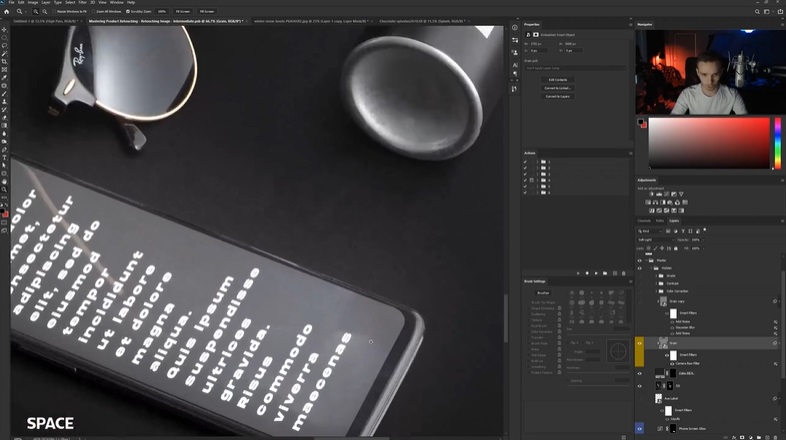Open the layer Kind filter dropdown
786x440 pixels.
[650, 231]
